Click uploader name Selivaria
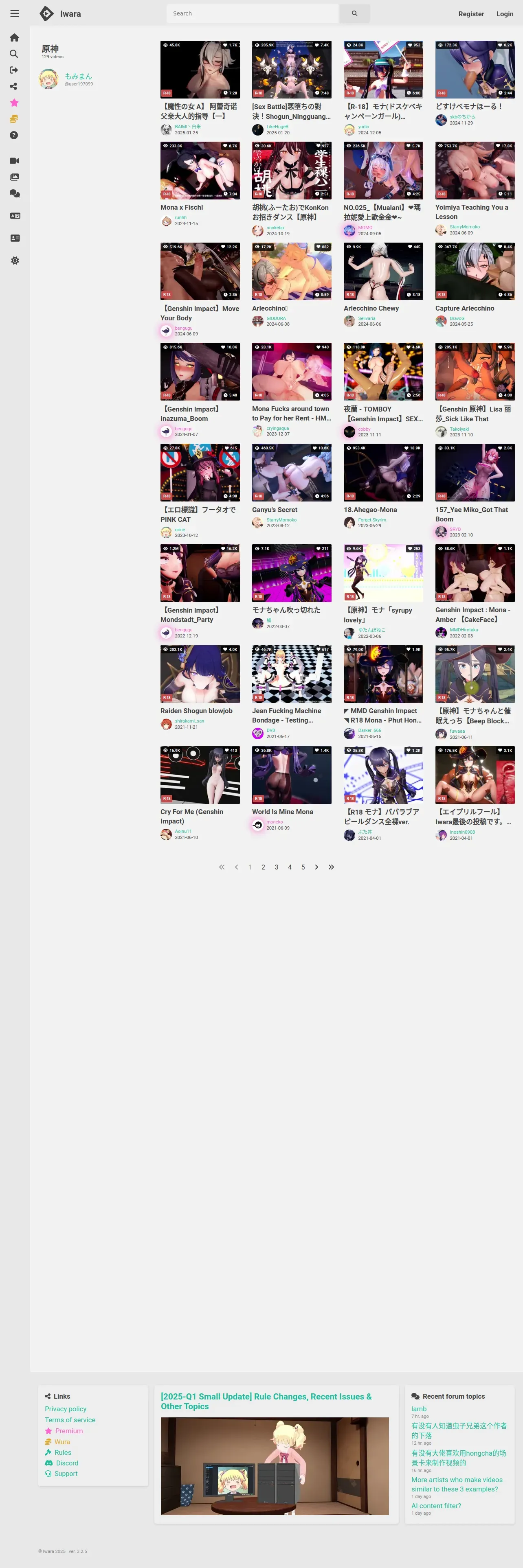523x1568 pixels. pos(367,318)
